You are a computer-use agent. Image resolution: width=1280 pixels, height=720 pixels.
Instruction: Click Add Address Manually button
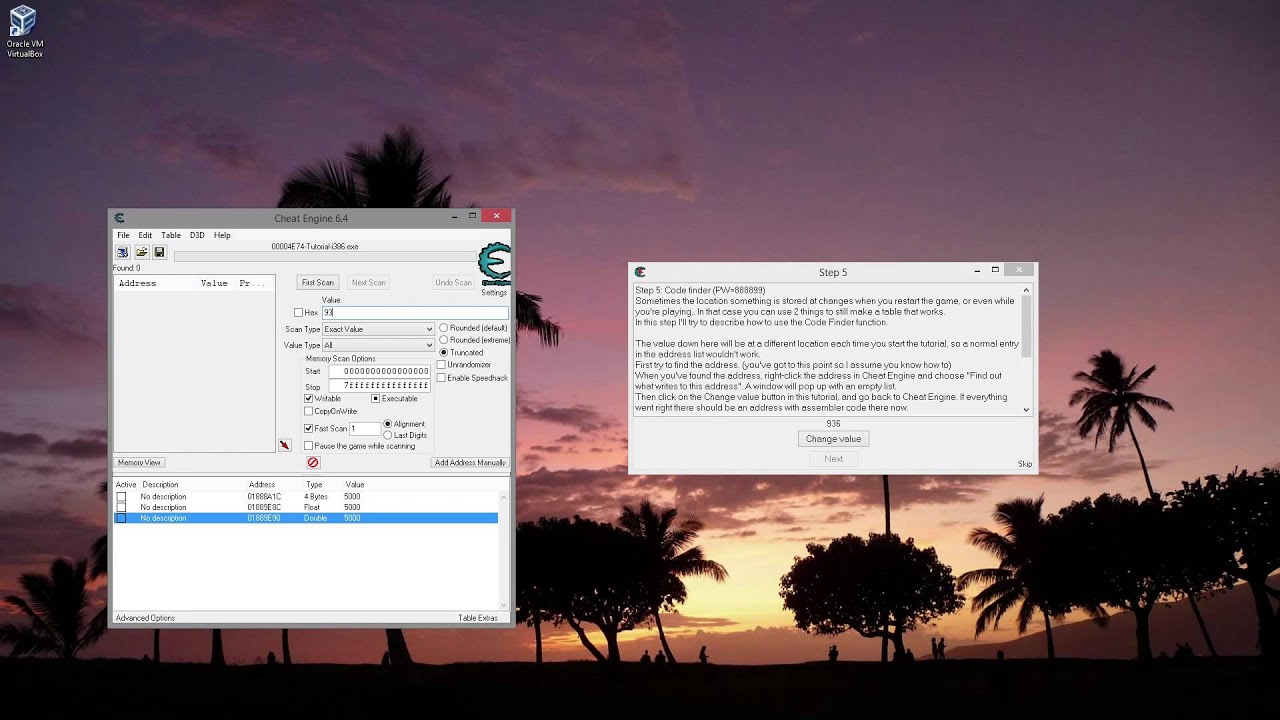pyautogui.click(x=470, y=462)
